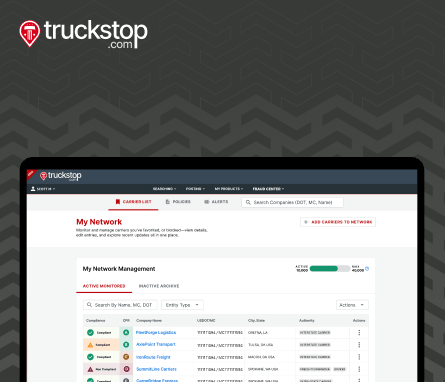Click Add Carriers to Network button
The image size is (445, 382).
pos(338,222)
